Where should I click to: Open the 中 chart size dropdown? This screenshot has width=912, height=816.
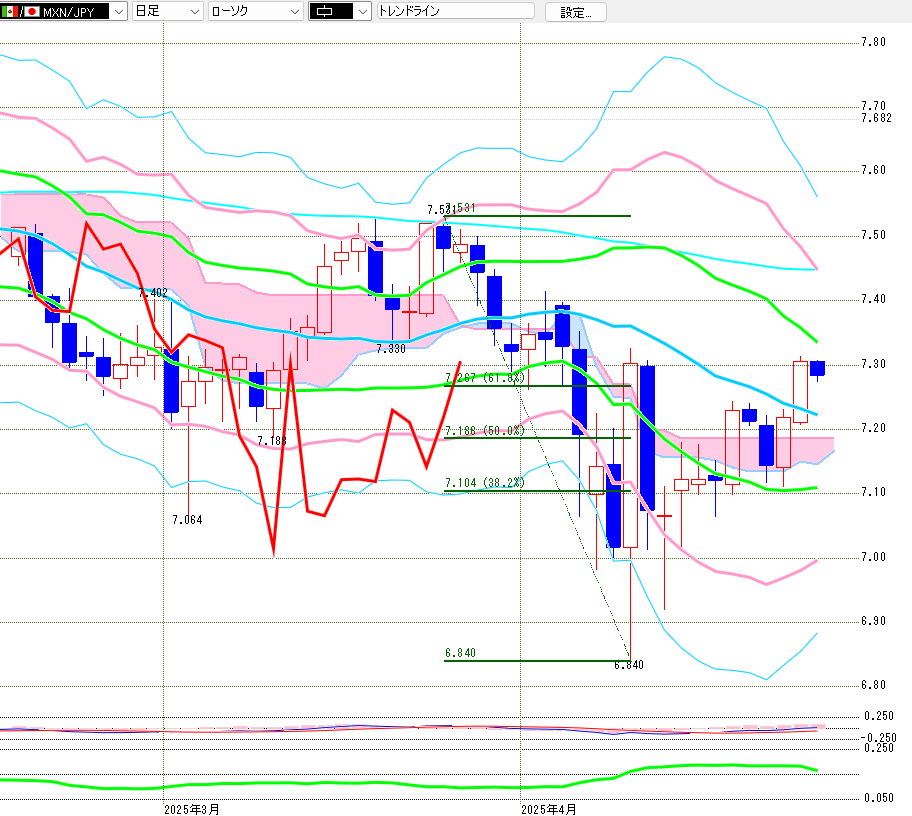tap(340, 11)
